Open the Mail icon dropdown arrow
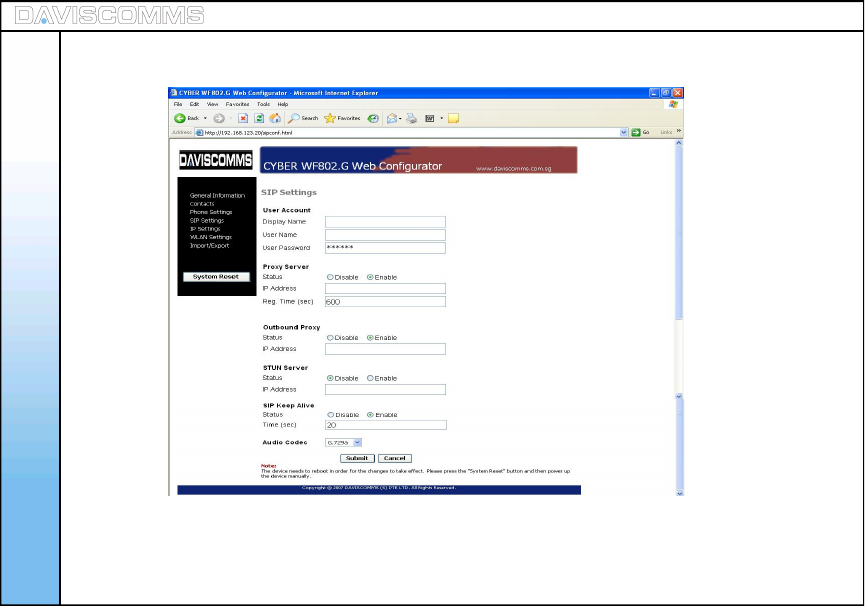Image resolution: width=865 pixels, height=606 pixels. tap(400, 119)
